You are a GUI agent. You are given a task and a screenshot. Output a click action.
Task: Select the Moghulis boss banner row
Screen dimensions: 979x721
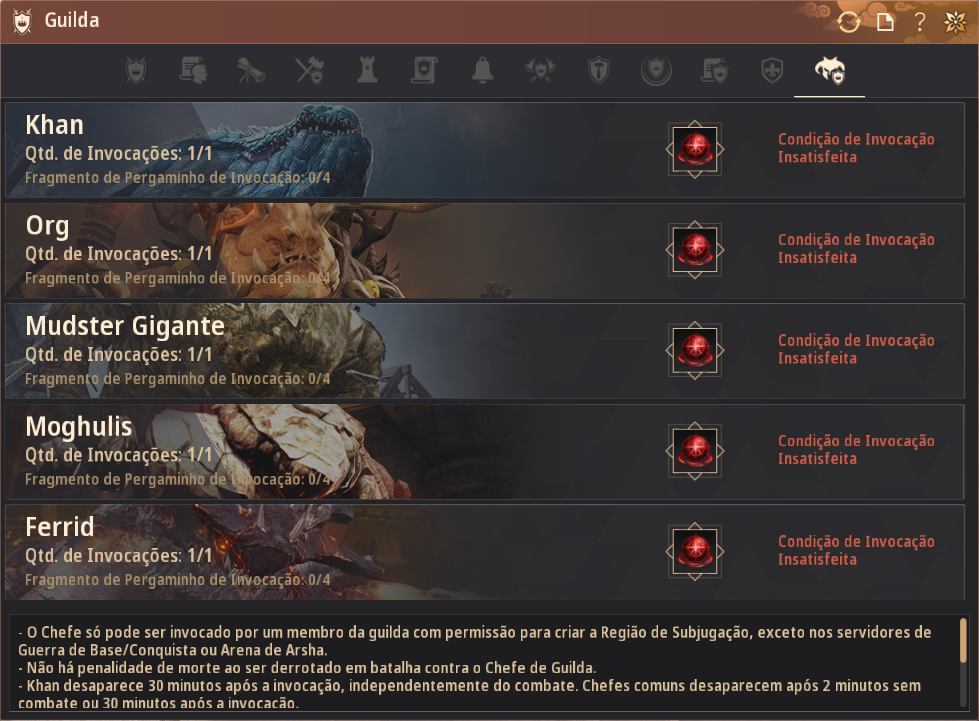pos(485,451)
